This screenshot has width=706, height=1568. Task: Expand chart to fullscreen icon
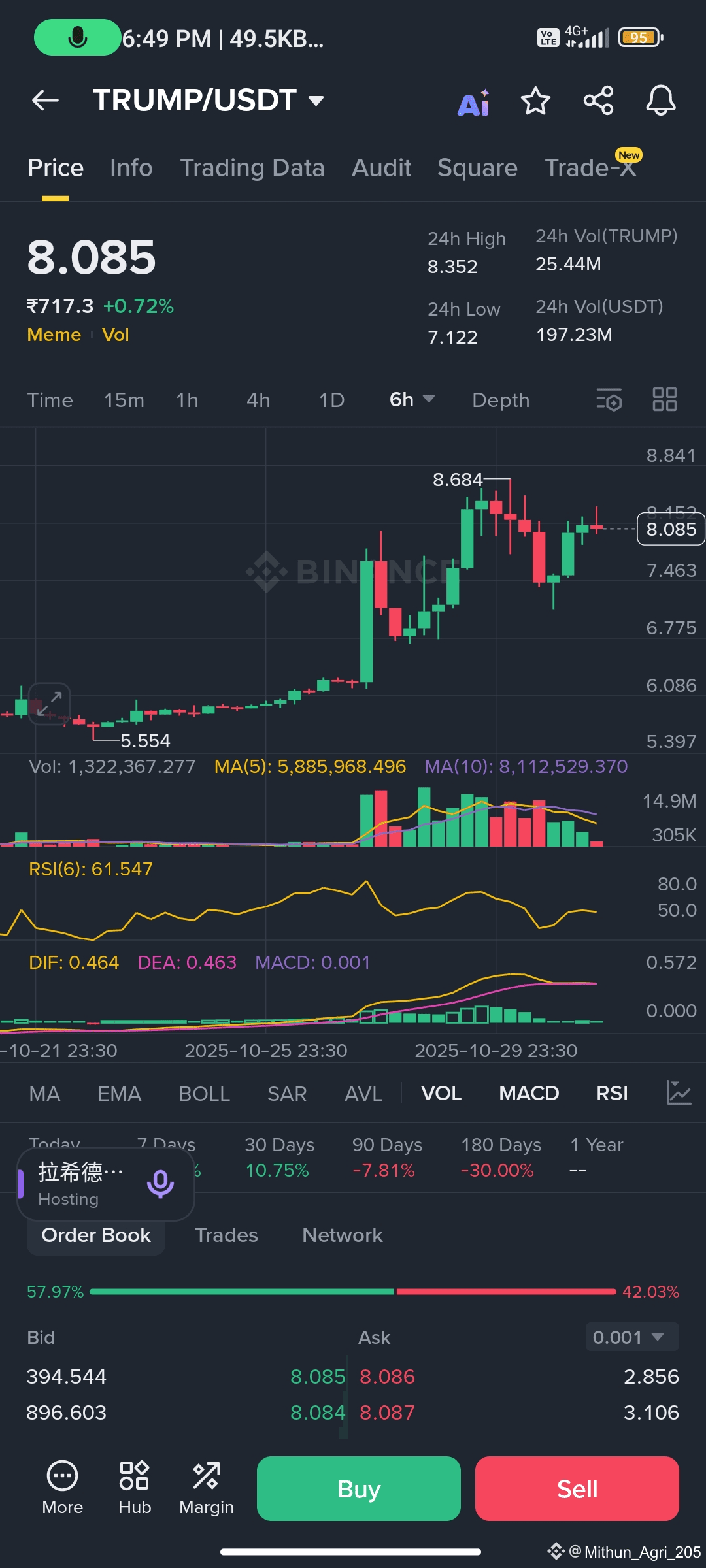pyautogui.click(x=50, y=704)
